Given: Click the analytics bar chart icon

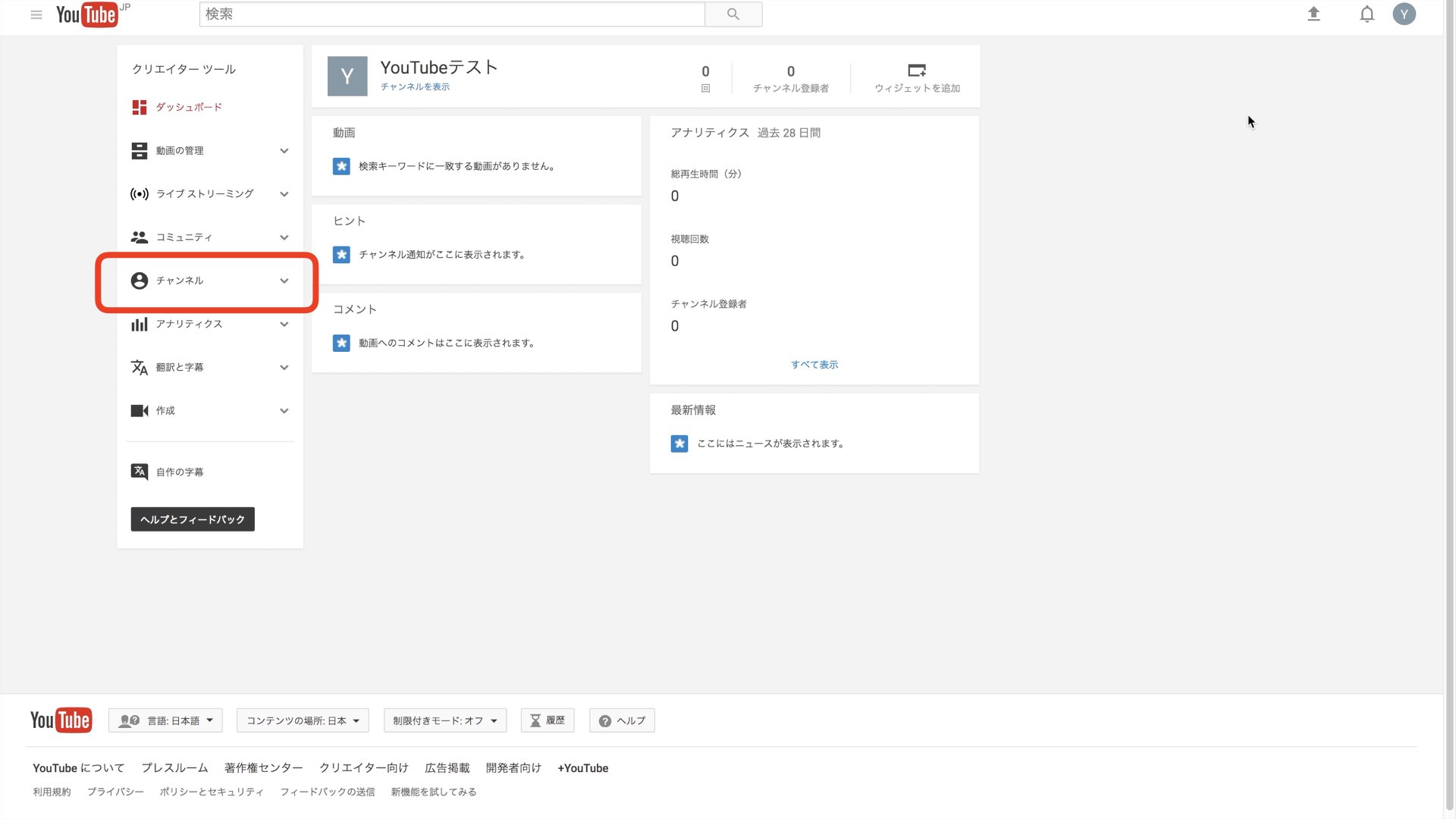Looking at the screenshot, I should pyautogui.click(x=140, y=324).
